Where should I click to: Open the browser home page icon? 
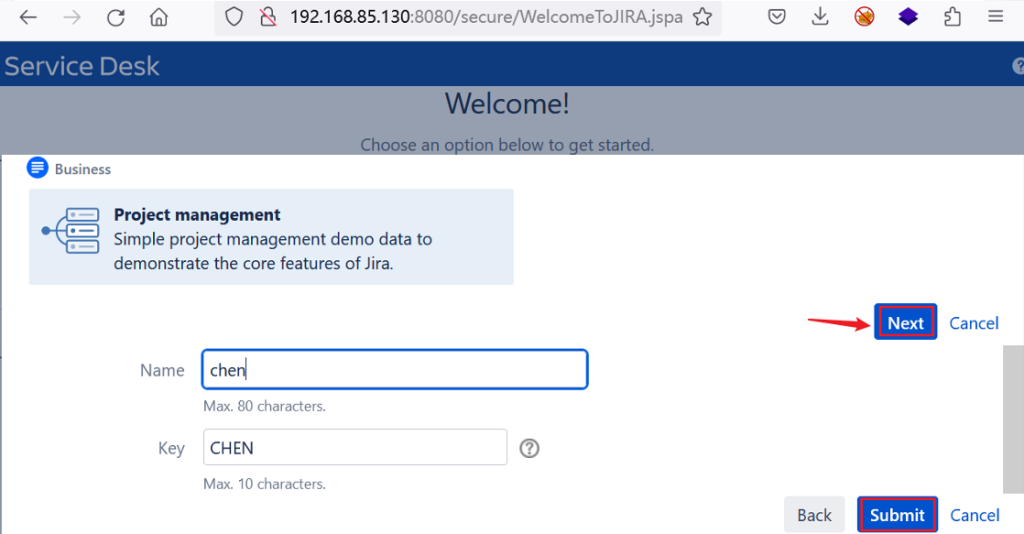tap(159, 17)
